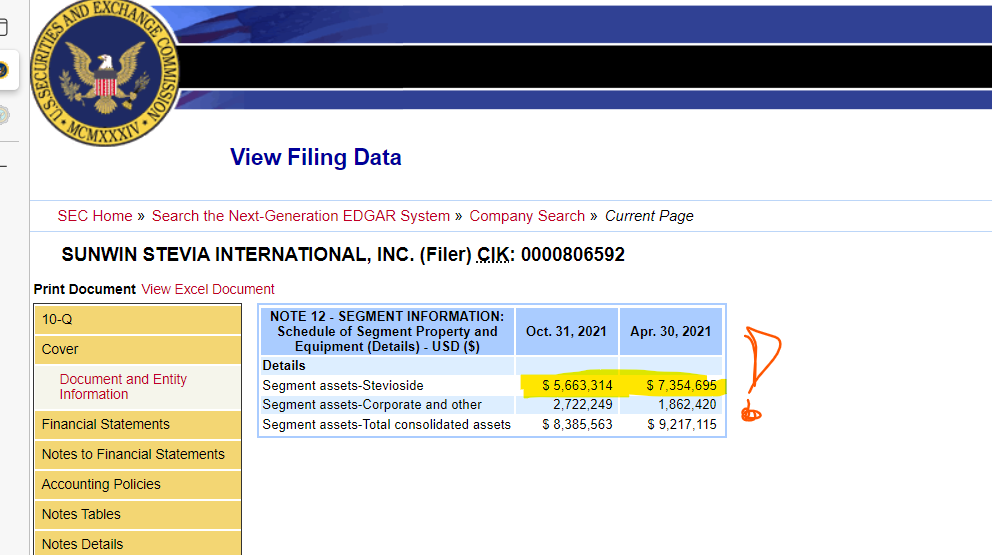
Task: Select the 10-Q menu item
Action: pos(138,320)
